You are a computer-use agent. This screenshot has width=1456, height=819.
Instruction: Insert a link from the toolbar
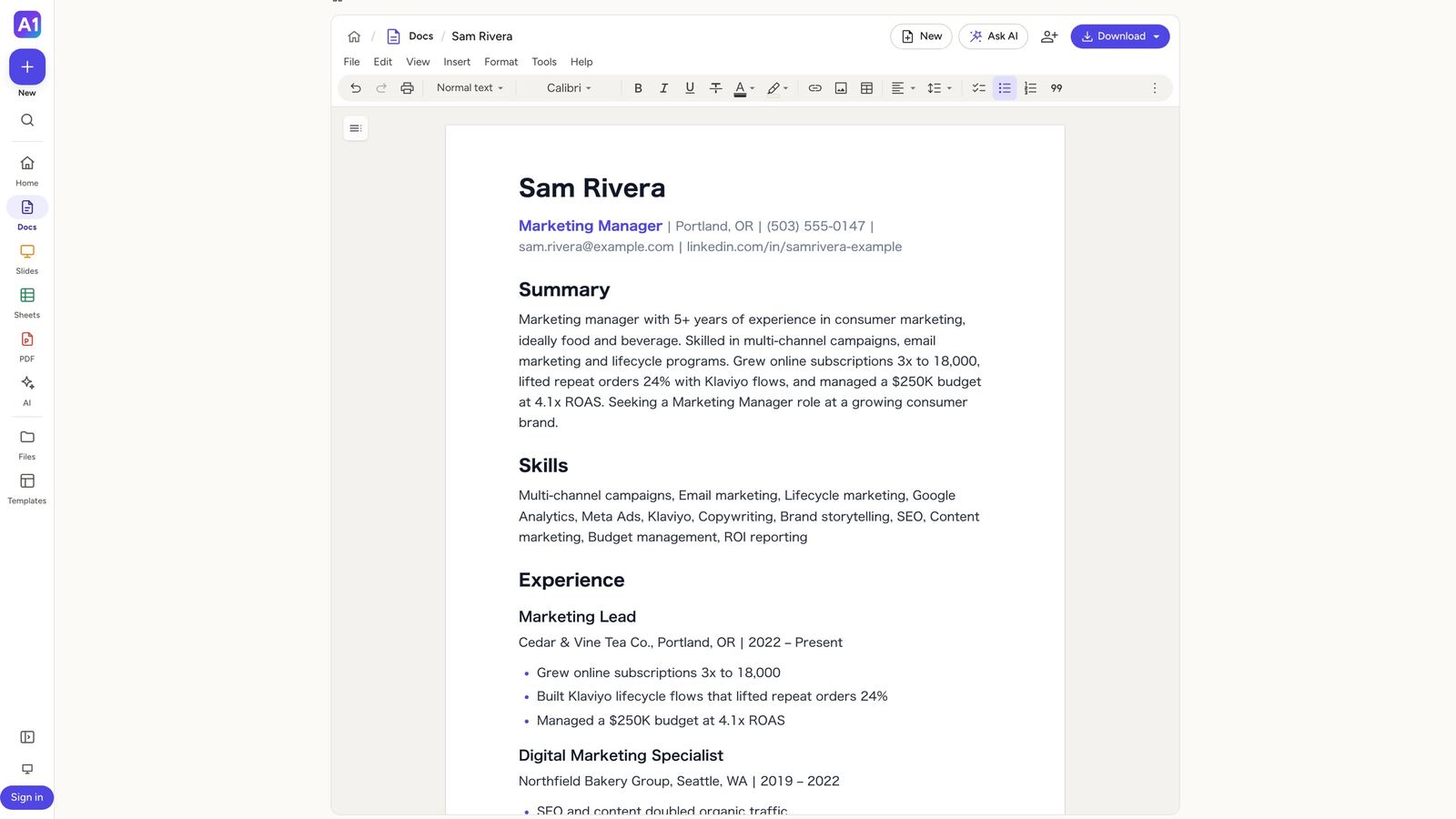pyautogui.click(x=815, y=88)
